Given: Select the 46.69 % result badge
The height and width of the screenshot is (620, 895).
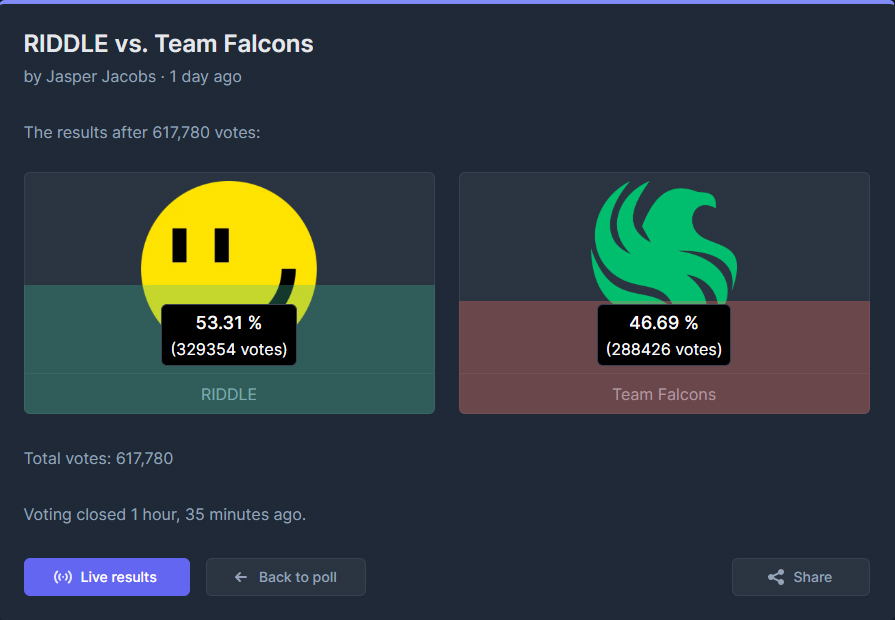Looking at the screenshot, I should [x=664, y=335].
